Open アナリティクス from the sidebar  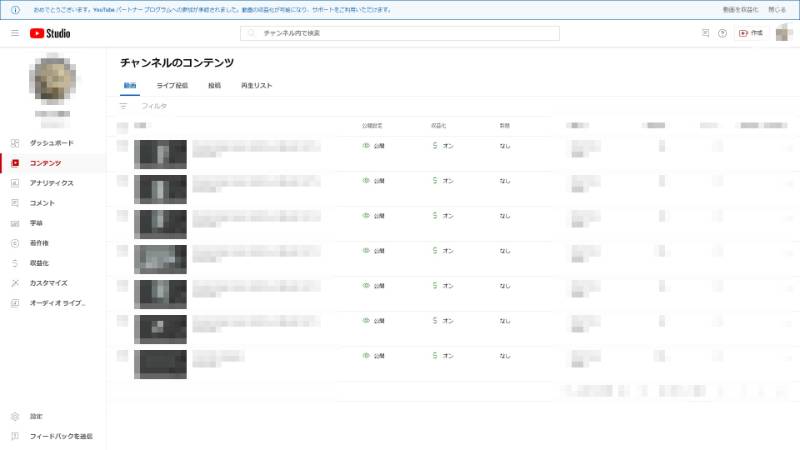(x=53, y=183)
